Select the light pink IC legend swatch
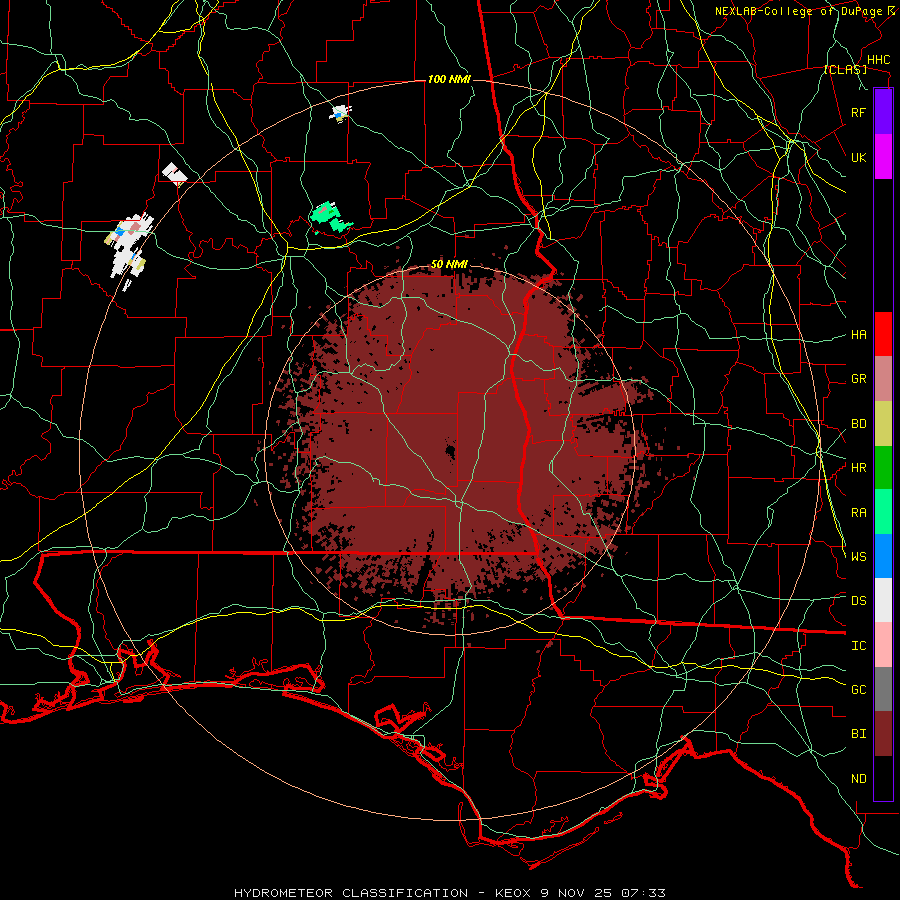The image size is (900, 900). (x=883, y=645)
